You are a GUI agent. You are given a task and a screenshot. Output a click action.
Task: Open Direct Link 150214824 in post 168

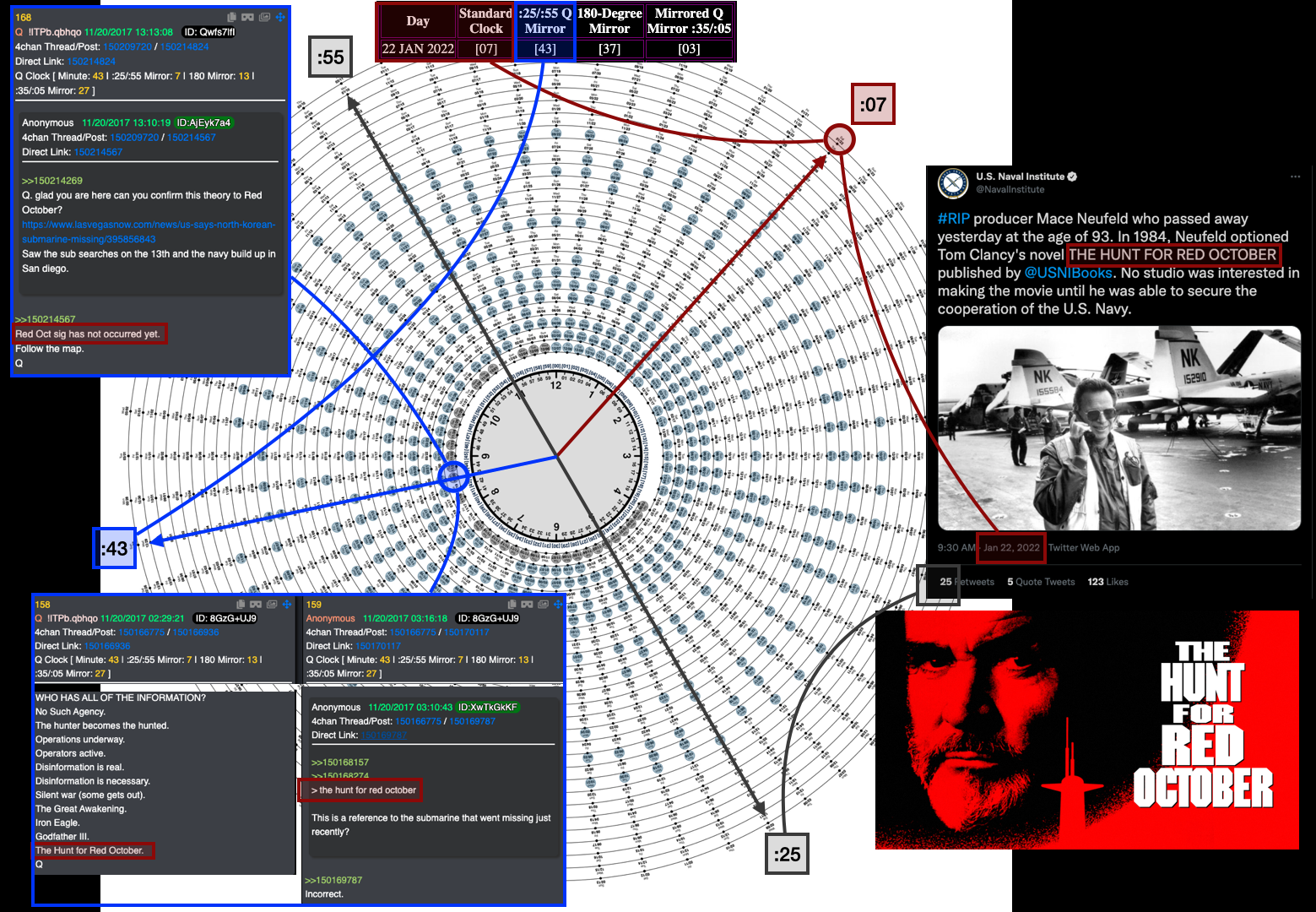pyautogui.click(x=91, y=62)
